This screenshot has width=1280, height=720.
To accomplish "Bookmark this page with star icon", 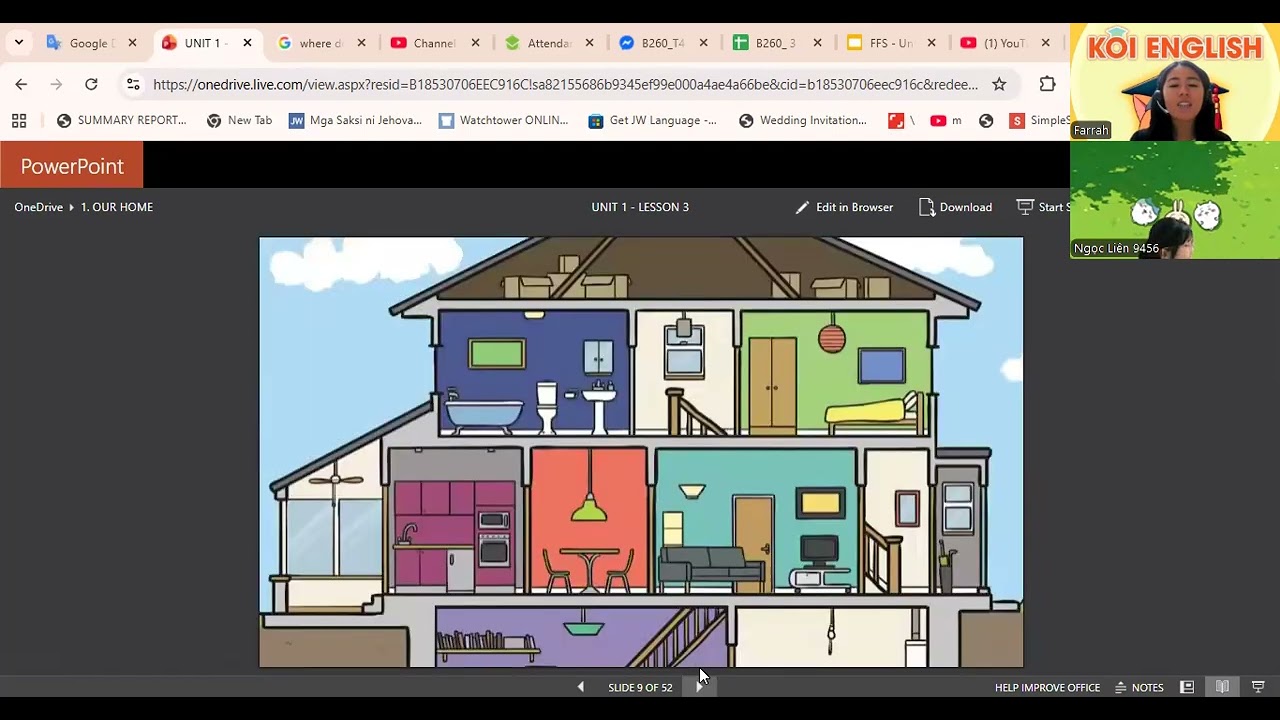I will [999, 84].
